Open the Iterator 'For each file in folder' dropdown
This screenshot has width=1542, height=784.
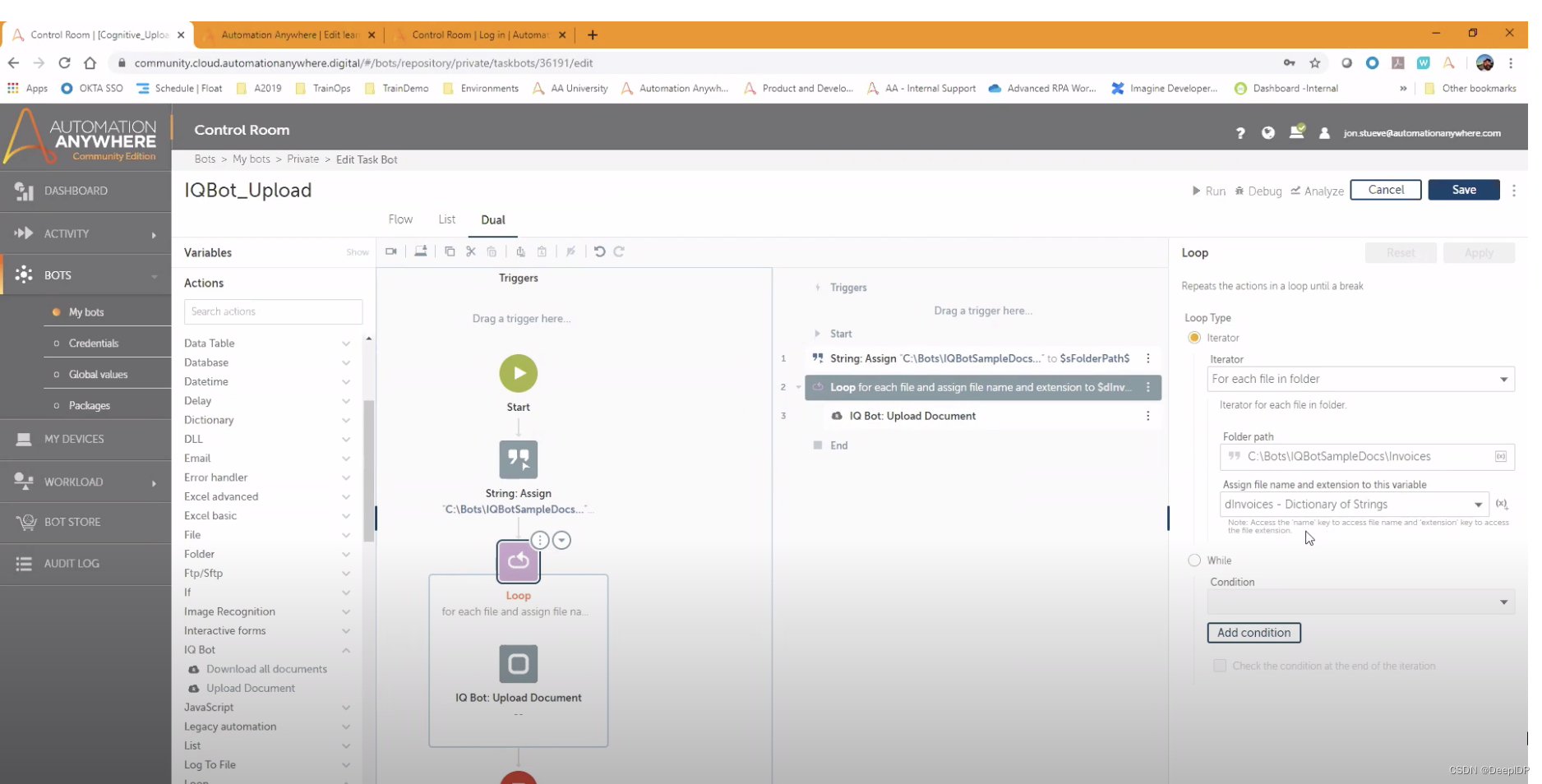click(1361, 379)
